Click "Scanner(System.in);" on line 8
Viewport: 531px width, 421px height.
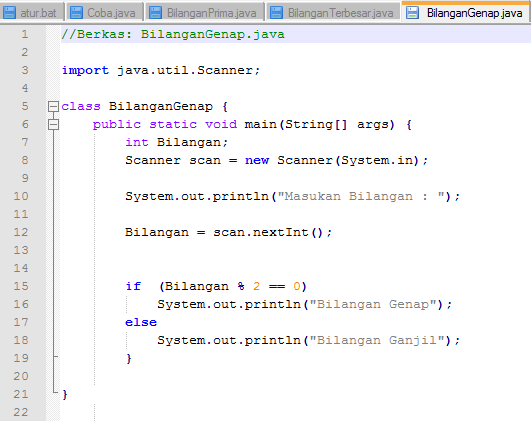click(x=353, y=160)
